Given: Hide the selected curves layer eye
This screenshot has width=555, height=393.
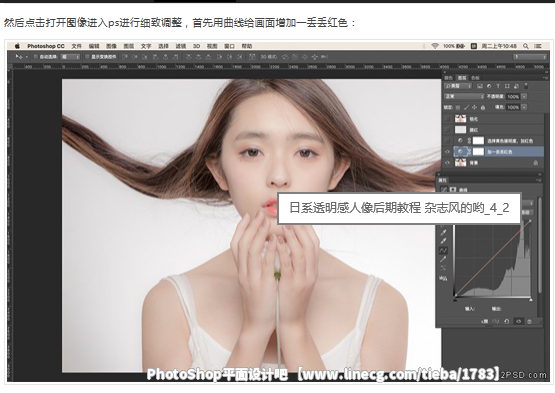Looking at the screenshot, I should (x=447, y=152).
